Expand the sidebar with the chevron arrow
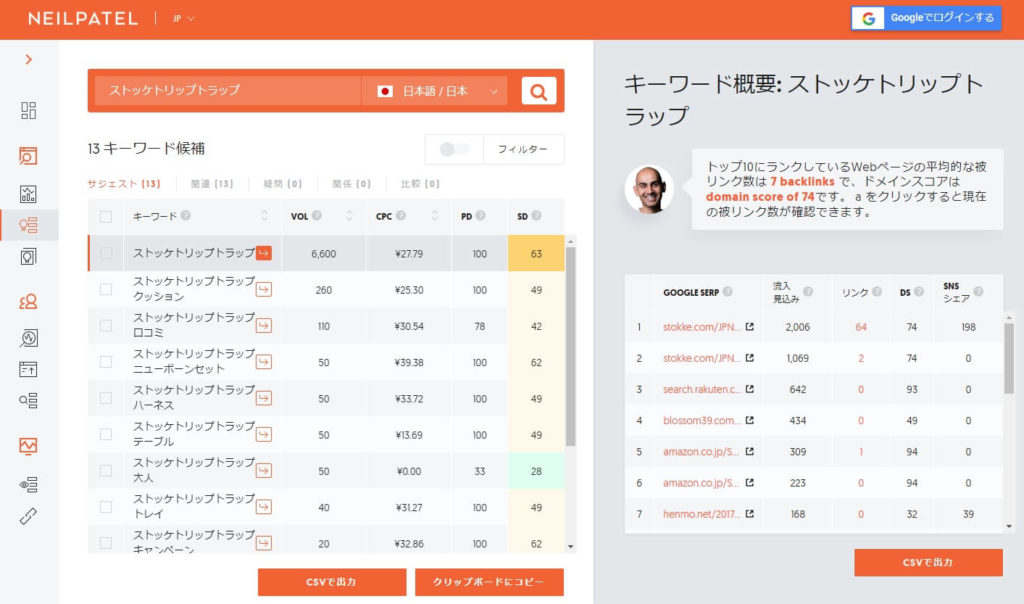Screen dimensions: 1024x604 click(x=28, y=59)
